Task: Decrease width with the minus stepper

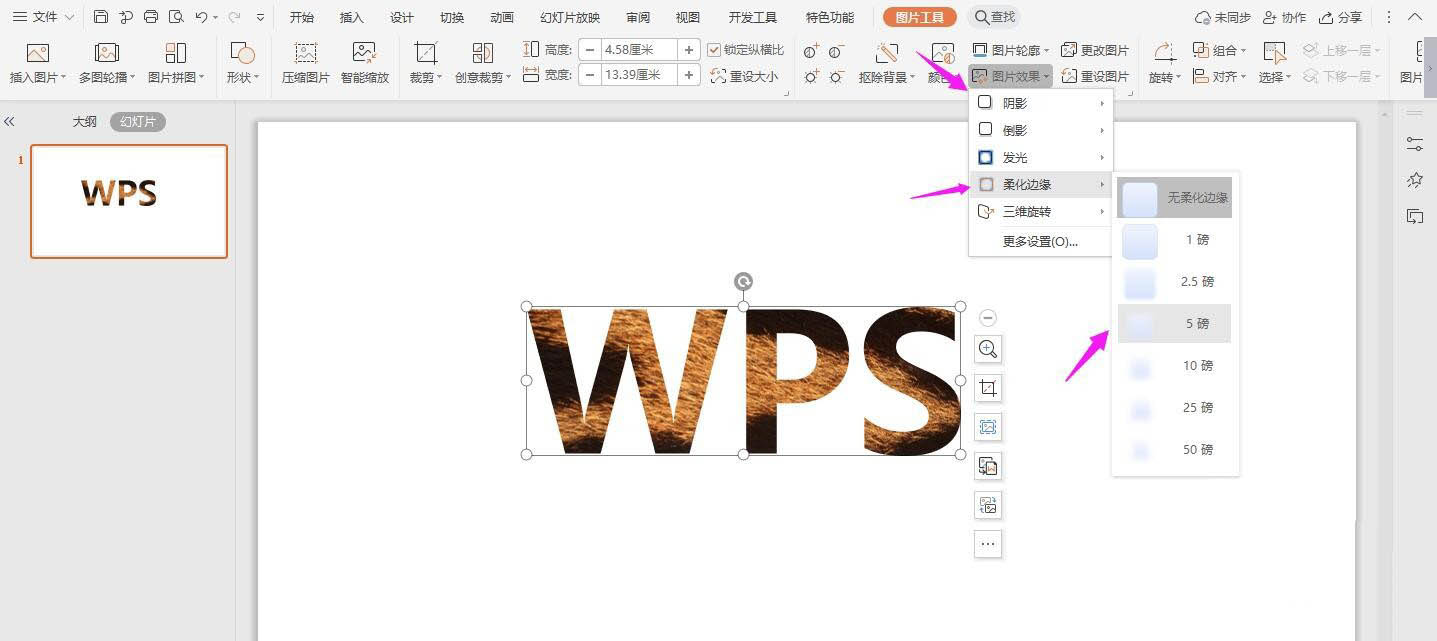Action: point(590,75)
